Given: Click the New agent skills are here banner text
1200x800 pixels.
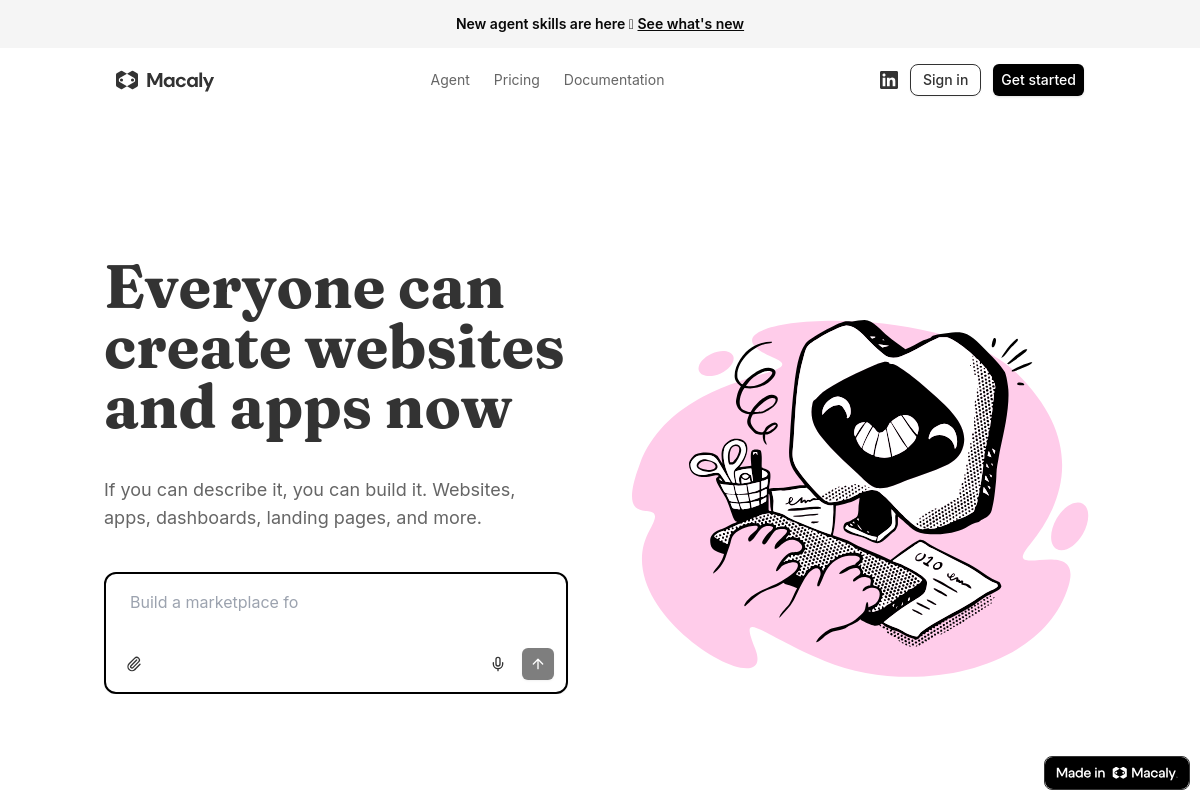Looking at the screenshot, I should click(540, 24).
